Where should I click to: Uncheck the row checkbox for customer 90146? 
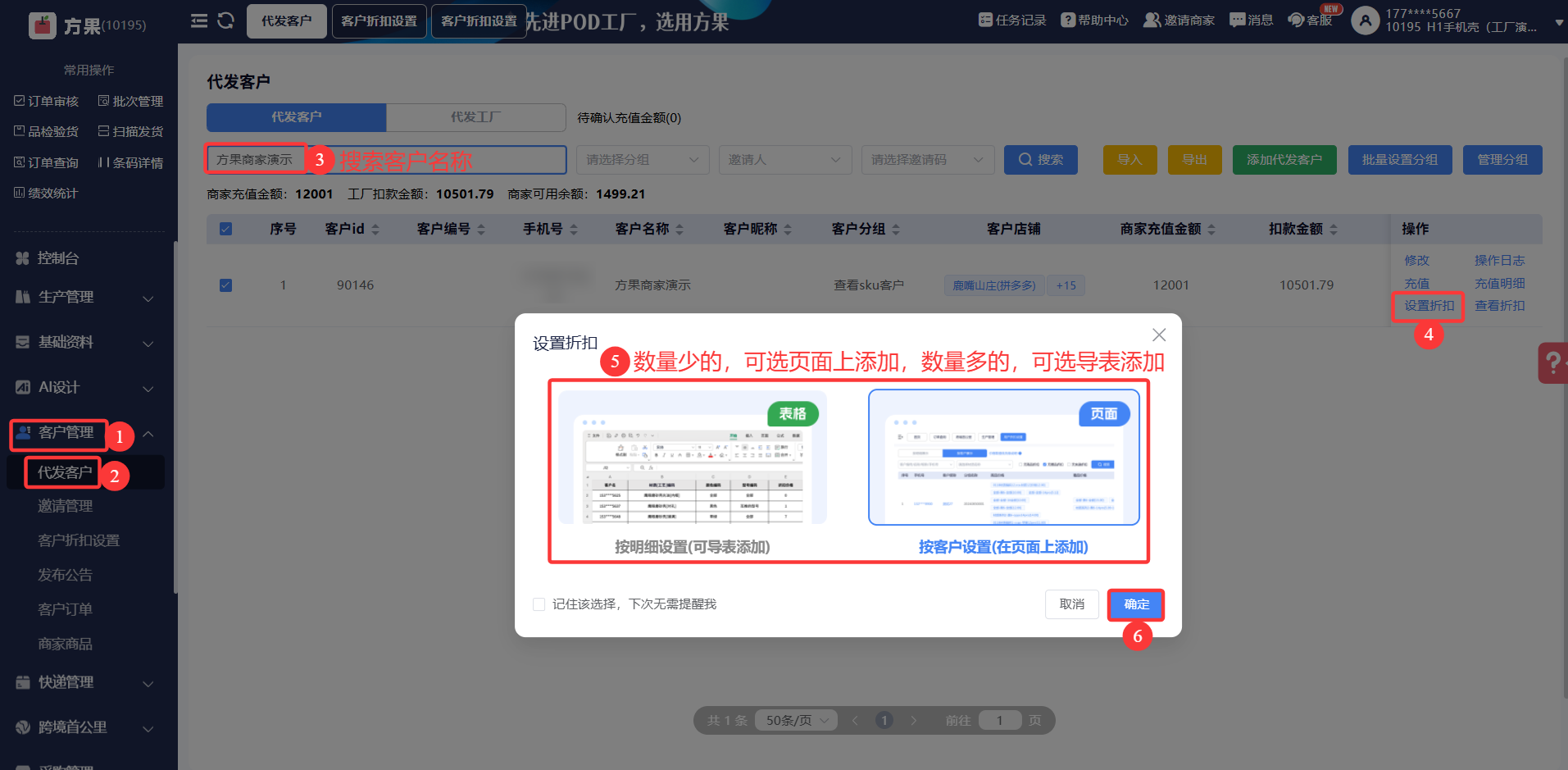[x=225, y=285]
